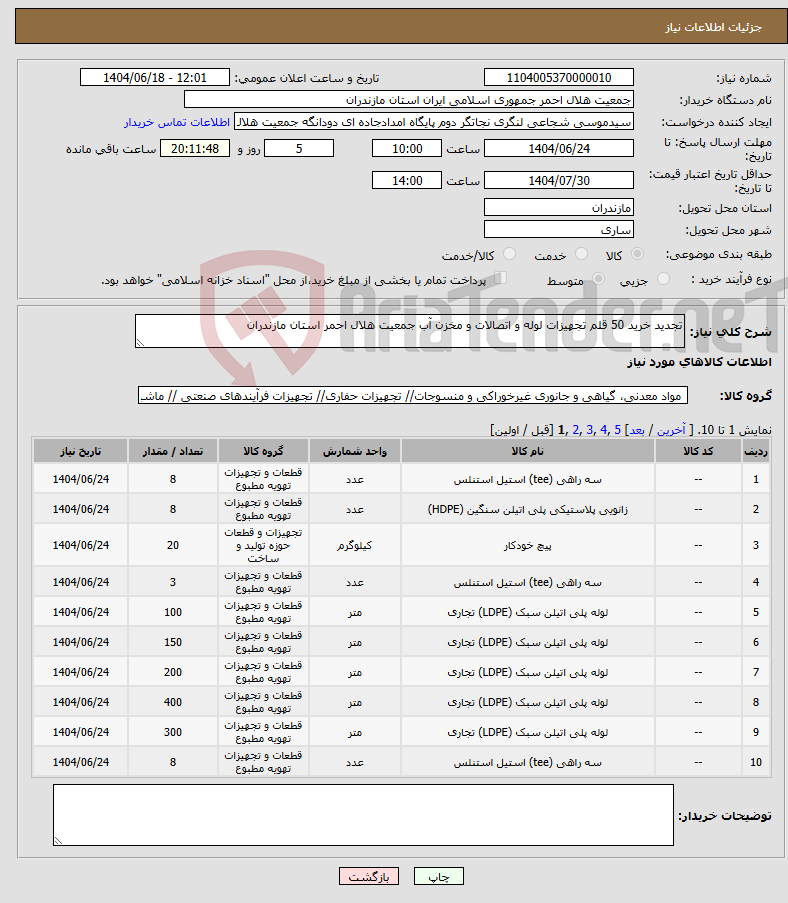Go to page 3 of items
The width and height of the screenshot is (788, 903).
coord(589,430)
